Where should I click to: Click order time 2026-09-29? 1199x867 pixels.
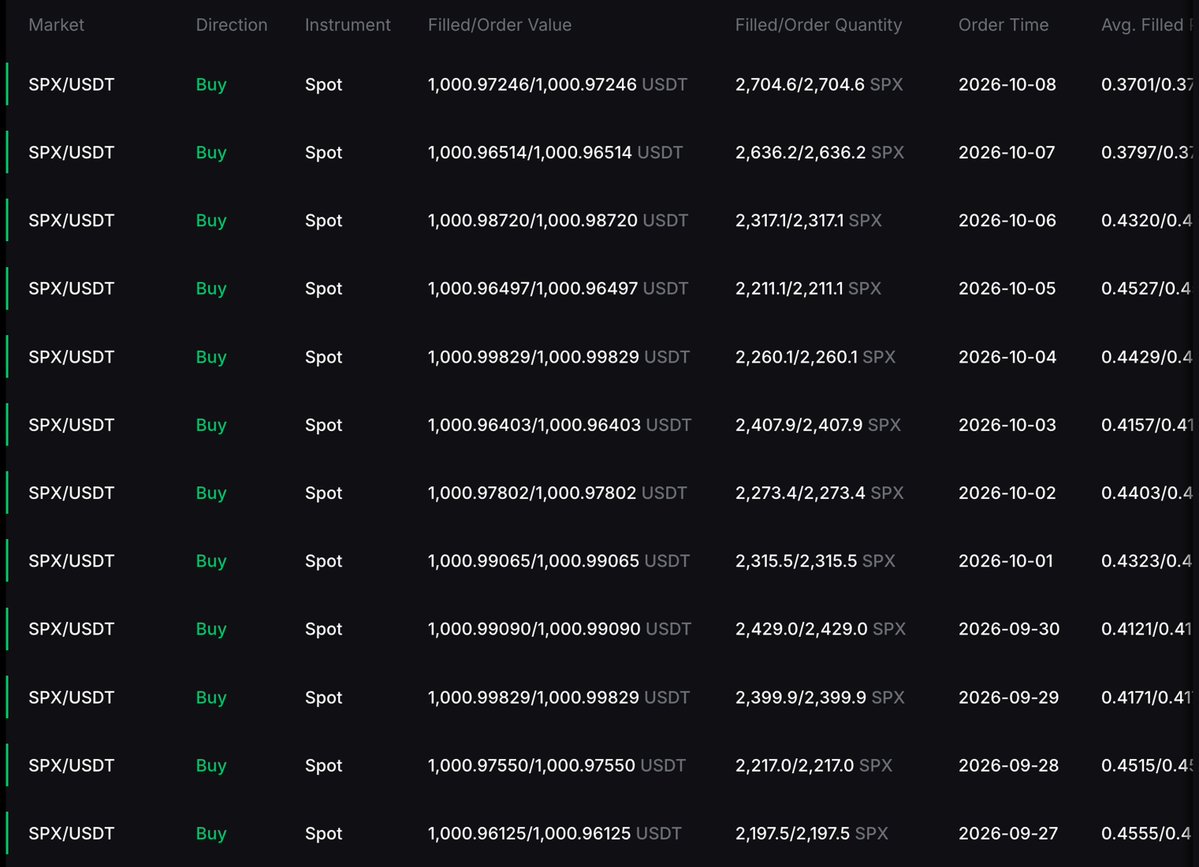click(x=1009, y=698)
